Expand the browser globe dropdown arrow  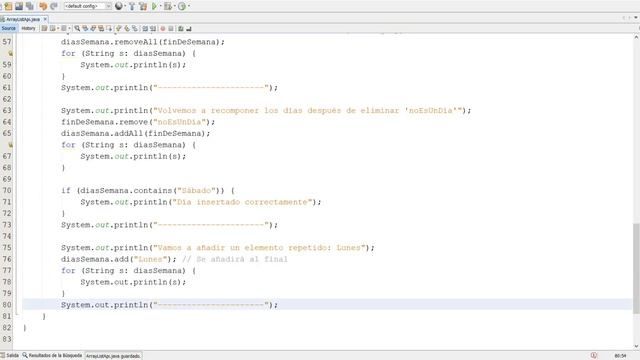tap(125, 6)
